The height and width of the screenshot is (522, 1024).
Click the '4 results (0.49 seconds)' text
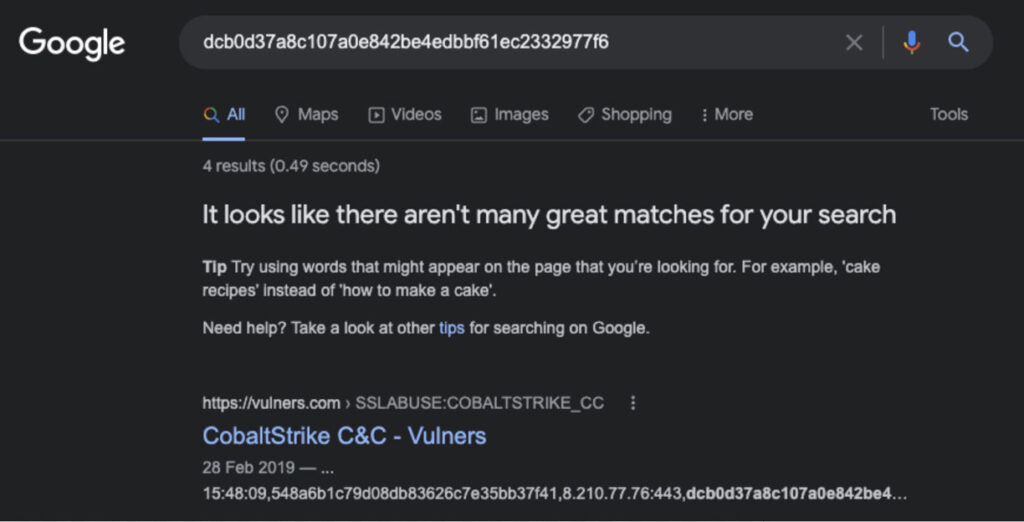(x=291, y=166)
